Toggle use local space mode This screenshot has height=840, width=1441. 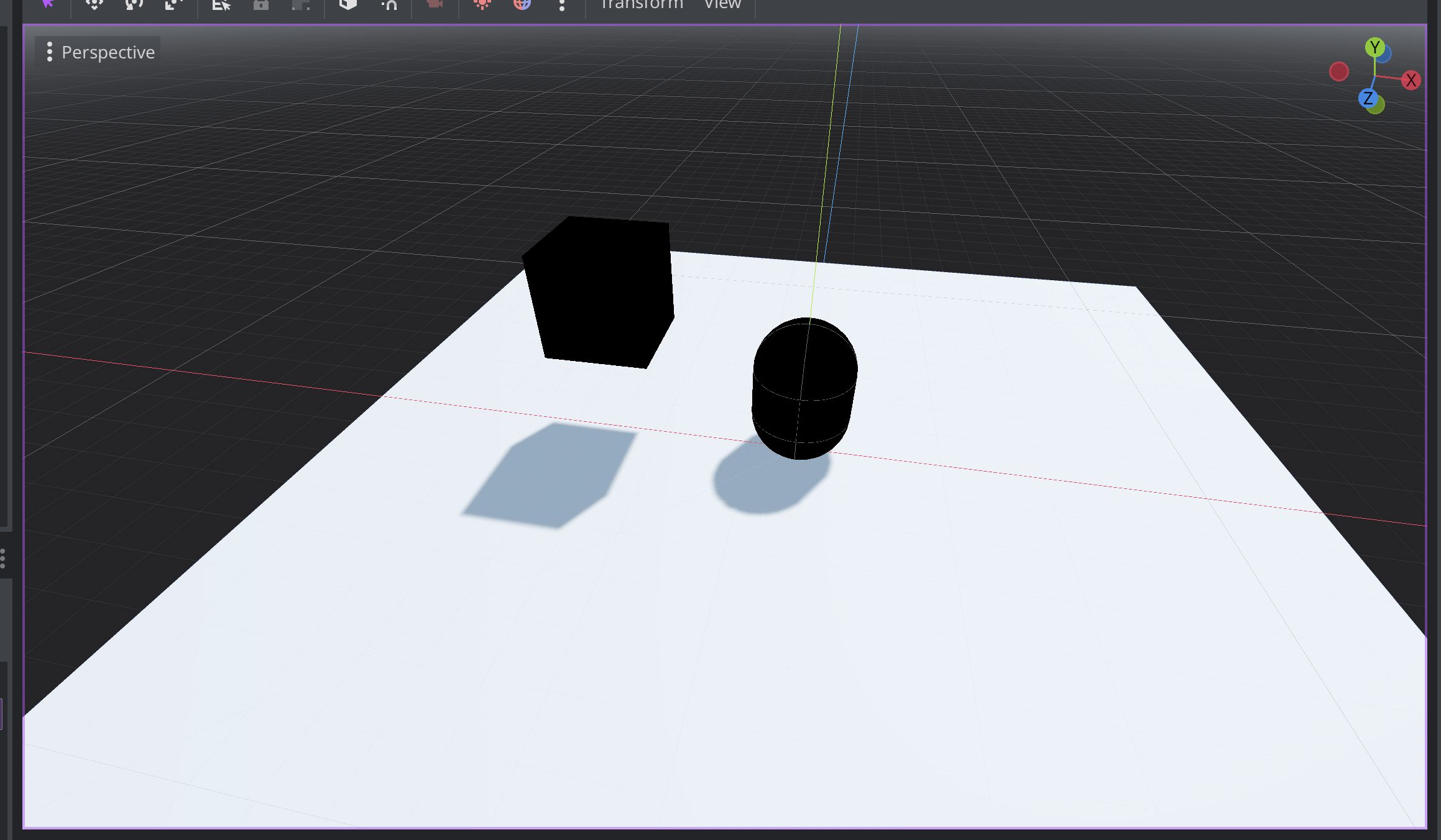(x=348, y=4)
